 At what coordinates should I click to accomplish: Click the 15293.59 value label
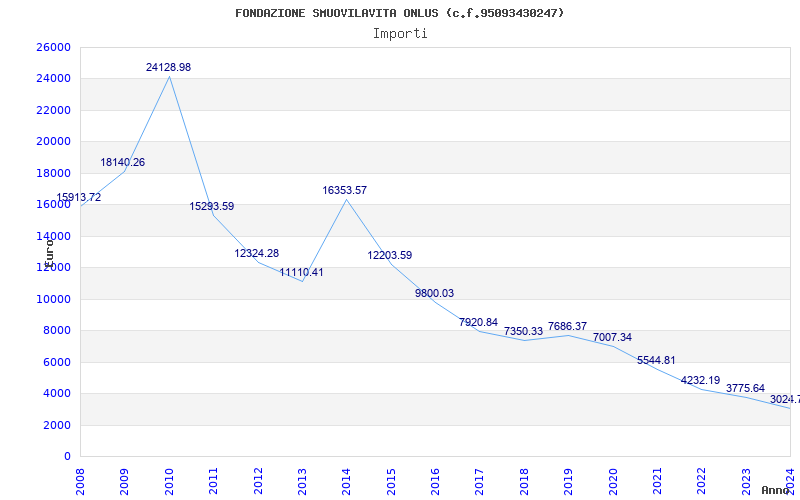(x=212, y=206)
